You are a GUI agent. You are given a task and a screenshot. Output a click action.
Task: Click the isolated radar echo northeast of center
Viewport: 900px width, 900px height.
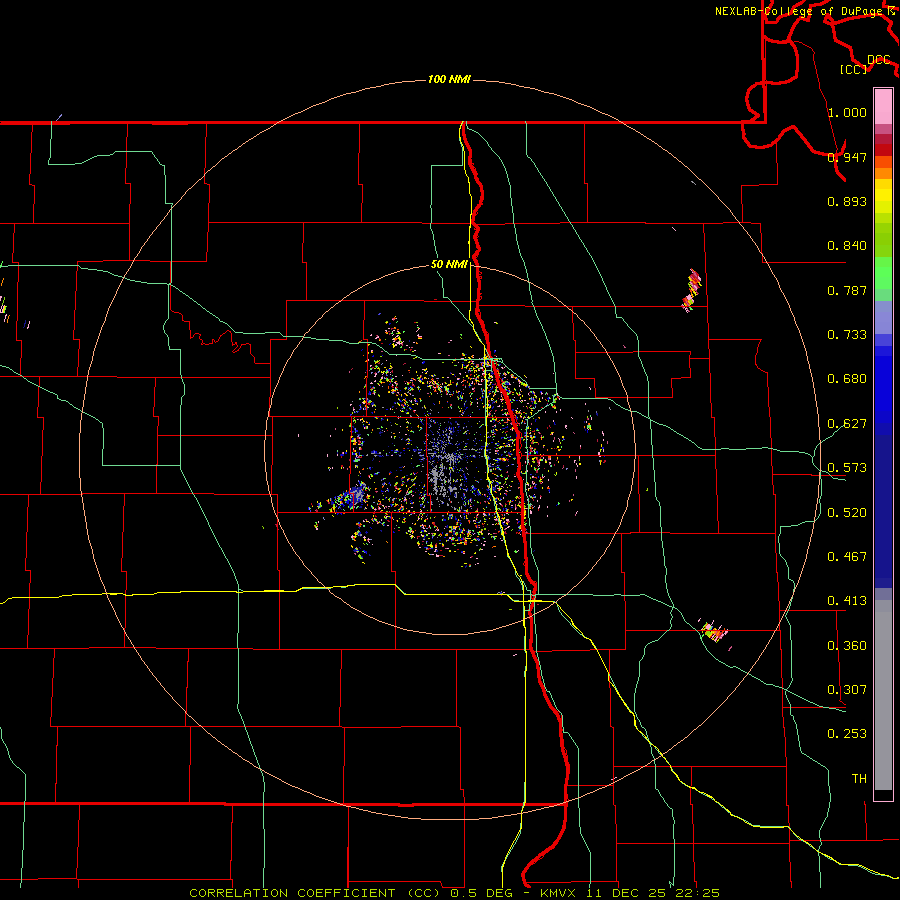692,290
